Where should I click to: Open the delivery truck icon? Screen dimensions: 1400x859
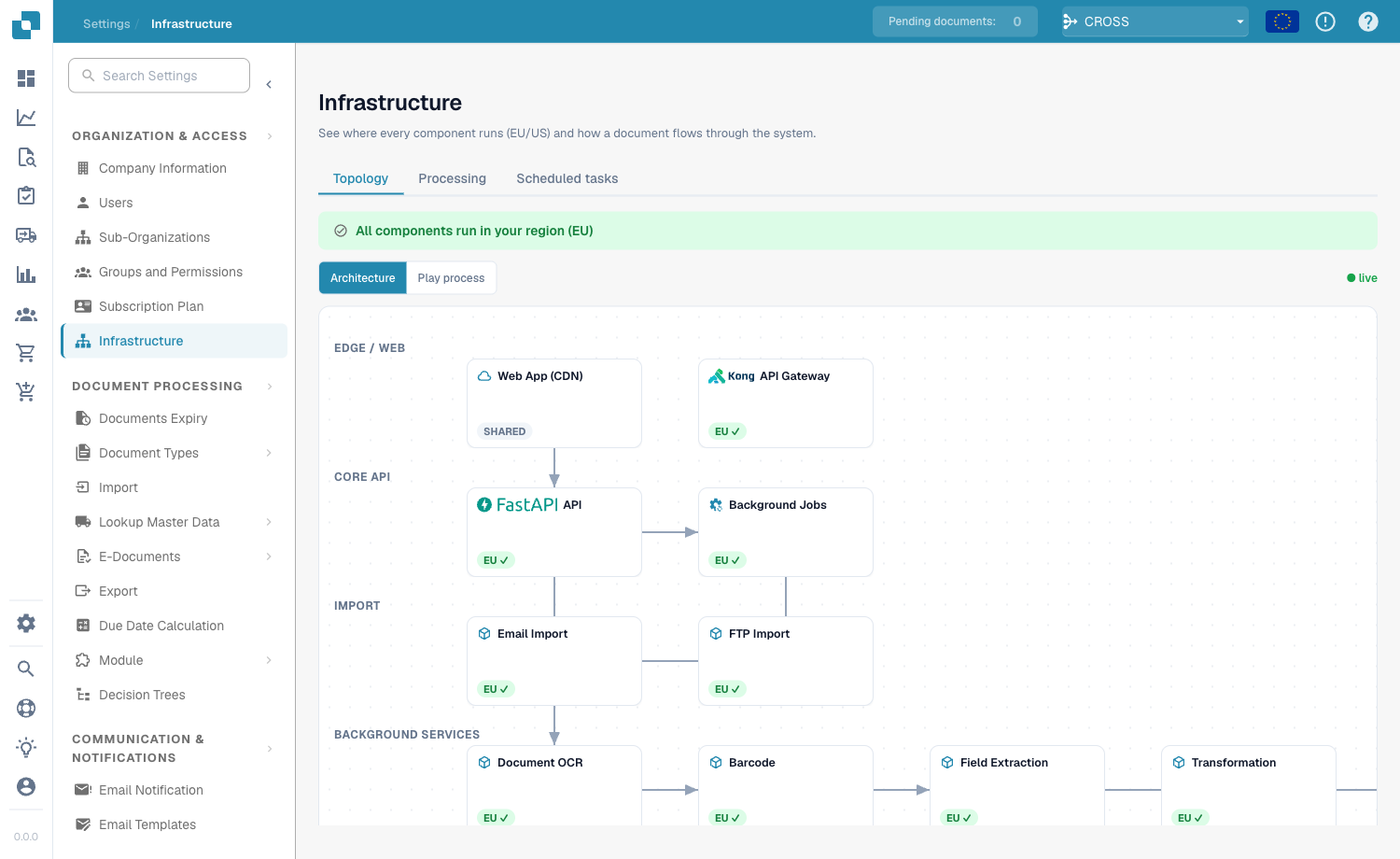tap(26, 235)
